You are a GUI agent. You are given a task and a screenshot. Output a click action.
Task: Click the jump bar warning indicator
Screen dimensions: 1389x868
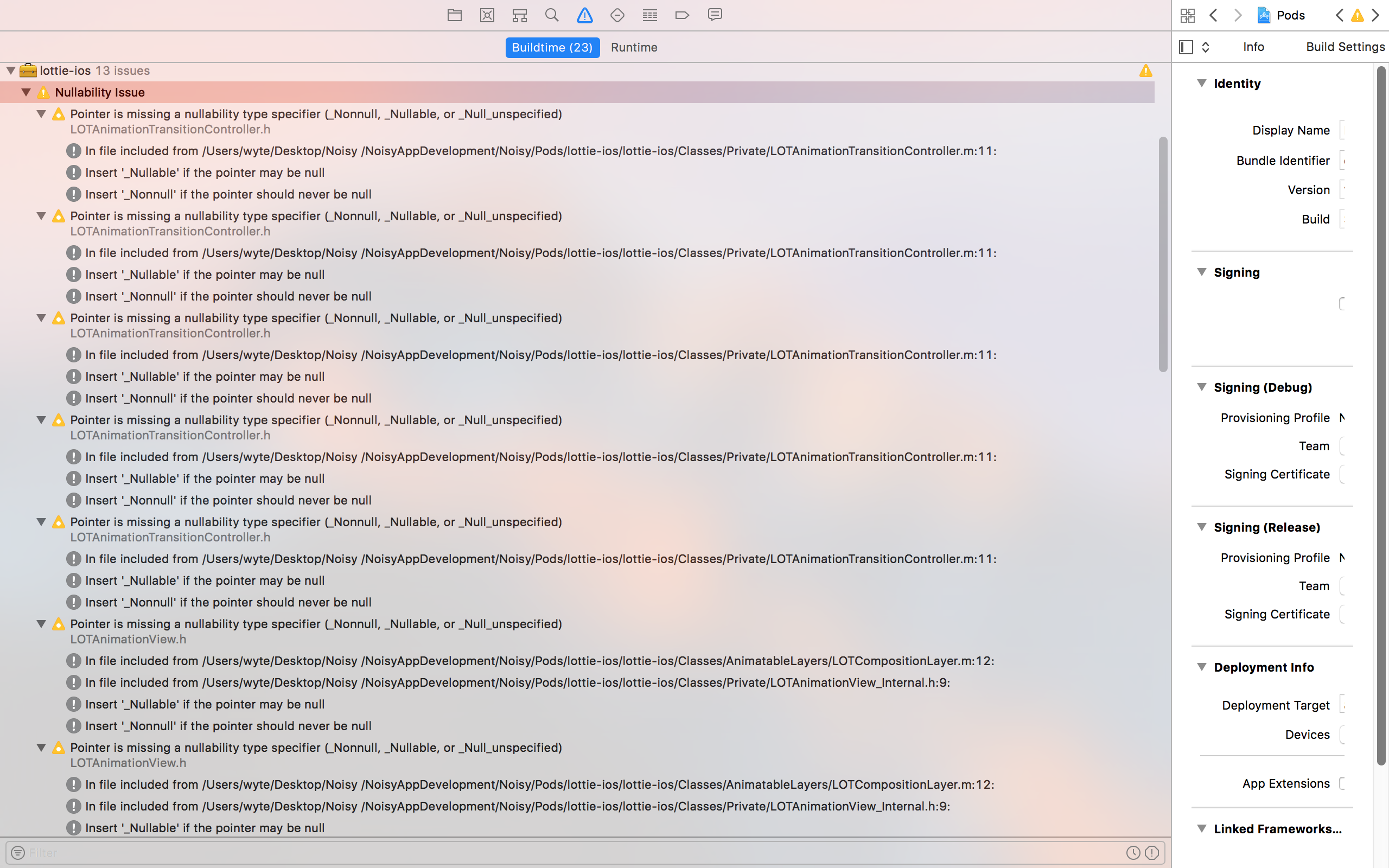click(x=1358, y=15)
